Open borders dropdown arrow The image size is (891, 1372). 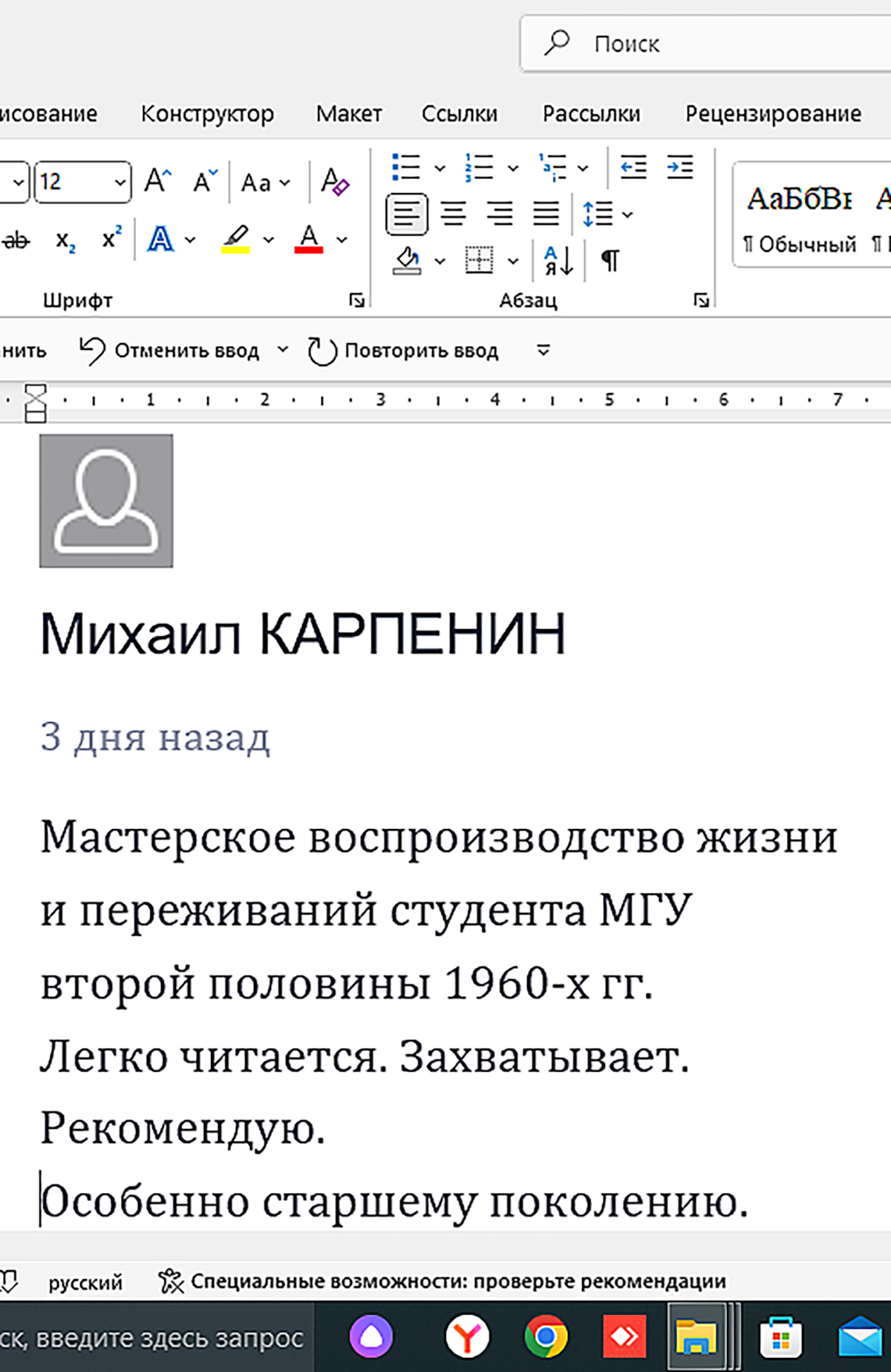(513, 261)
